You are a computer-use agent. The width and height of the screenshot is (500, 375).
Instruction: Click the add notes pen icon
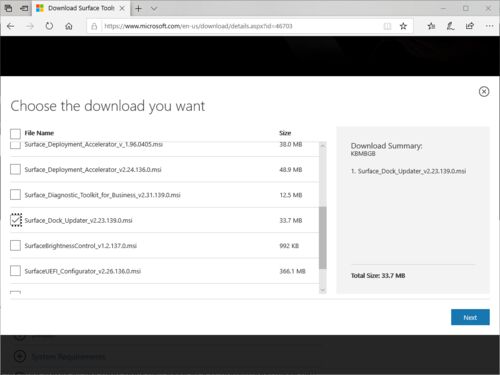450,26
